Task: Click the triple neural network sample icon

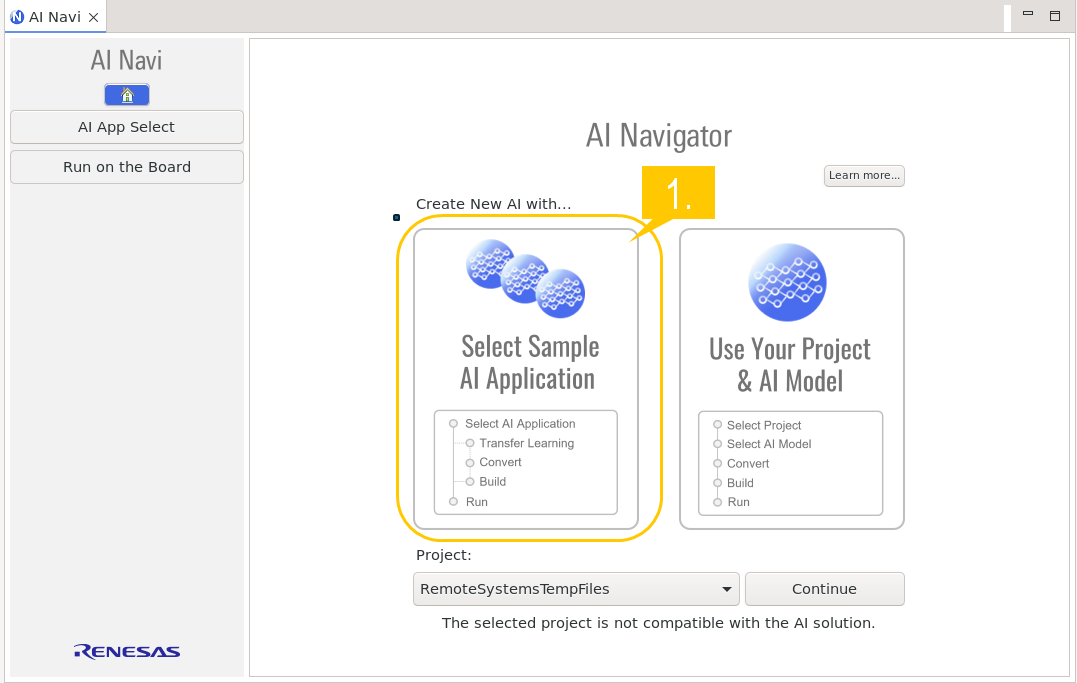Action: (526, 279)
